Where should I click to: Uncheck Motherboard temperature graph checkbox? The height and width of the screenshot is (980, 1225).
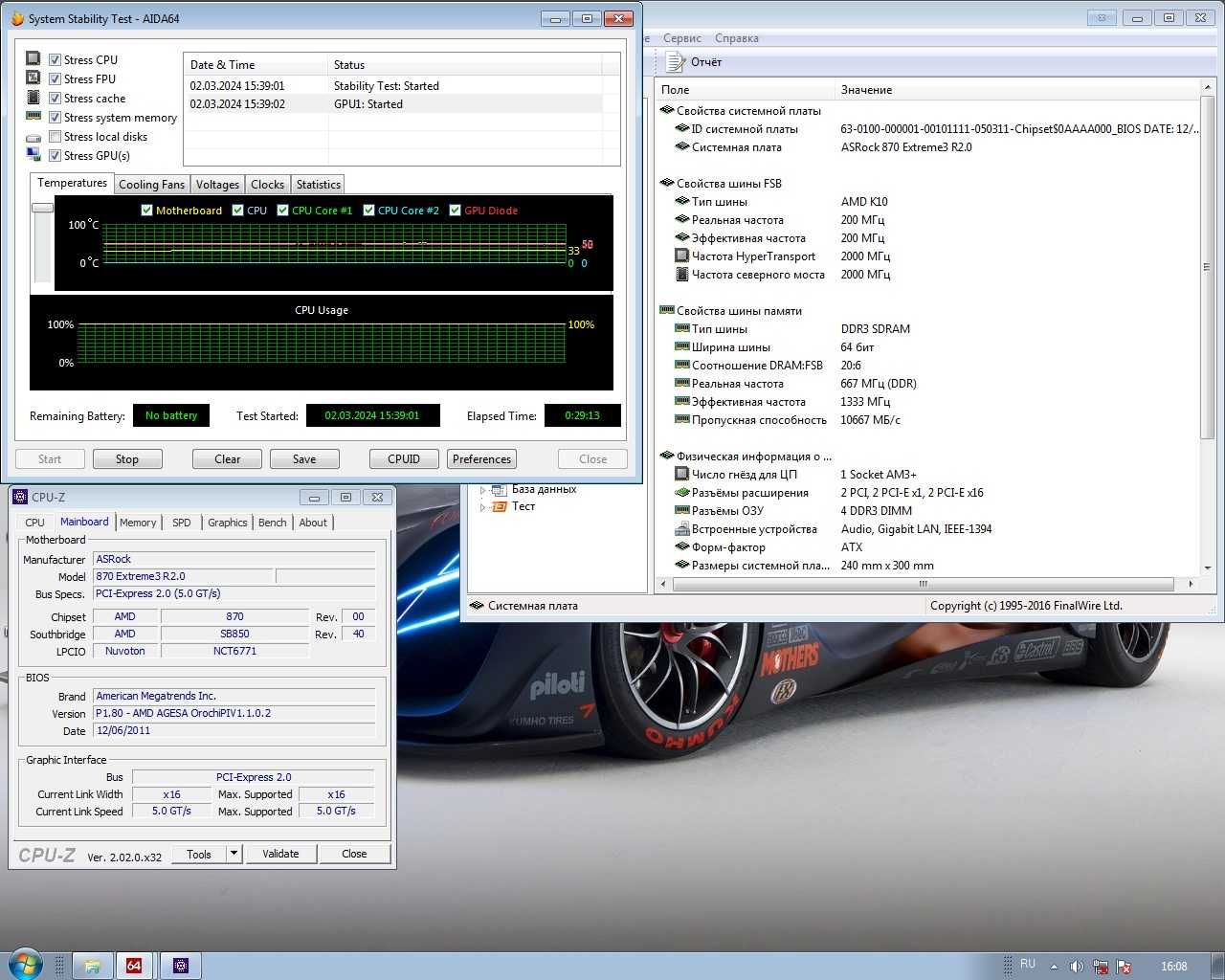[146, 210]
